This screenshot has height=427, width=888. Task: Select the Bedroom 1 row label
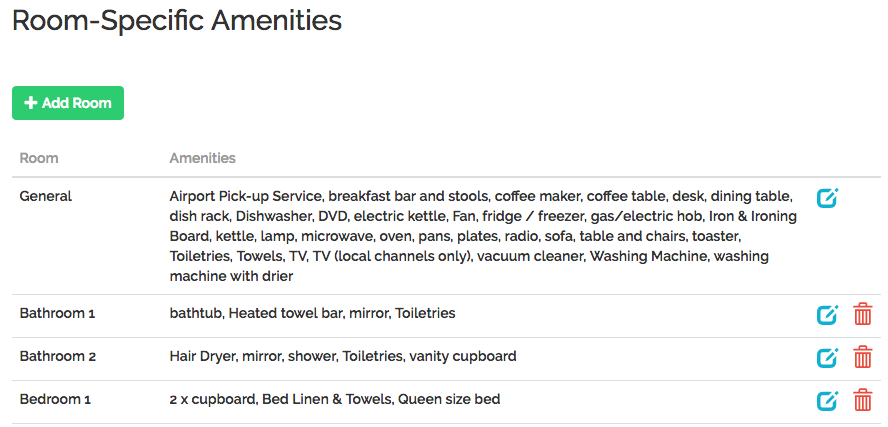coord(56,399)
